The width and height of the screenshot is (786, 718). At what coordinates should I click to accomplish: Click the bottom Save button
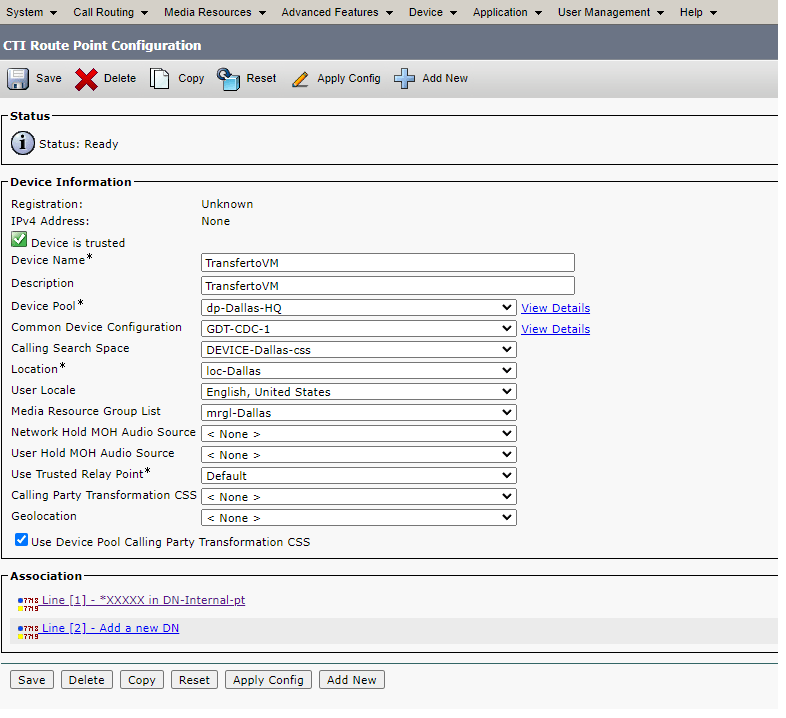coord(32,680)
